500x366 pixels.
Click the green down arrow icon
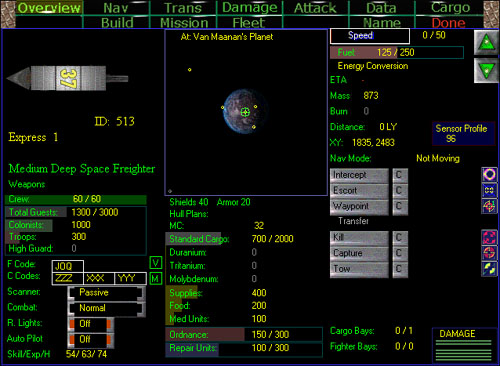point(486,70)
